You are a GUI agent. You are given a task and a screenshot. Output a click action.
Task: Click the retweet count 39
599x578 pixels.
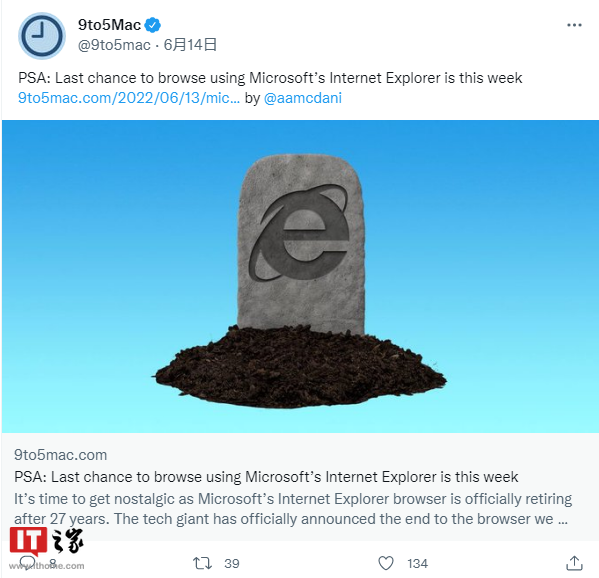[232, 563]
